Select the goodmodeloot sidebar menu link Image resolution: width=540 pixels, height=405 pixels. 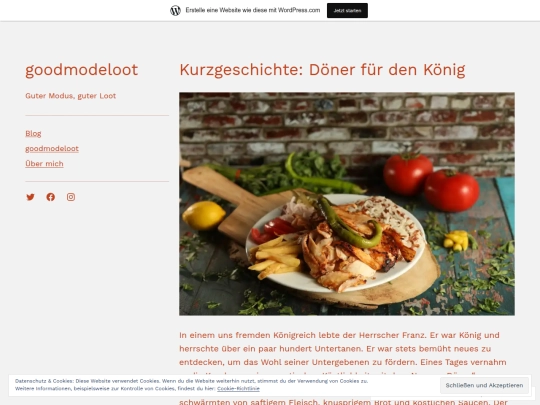pos(52,149)
